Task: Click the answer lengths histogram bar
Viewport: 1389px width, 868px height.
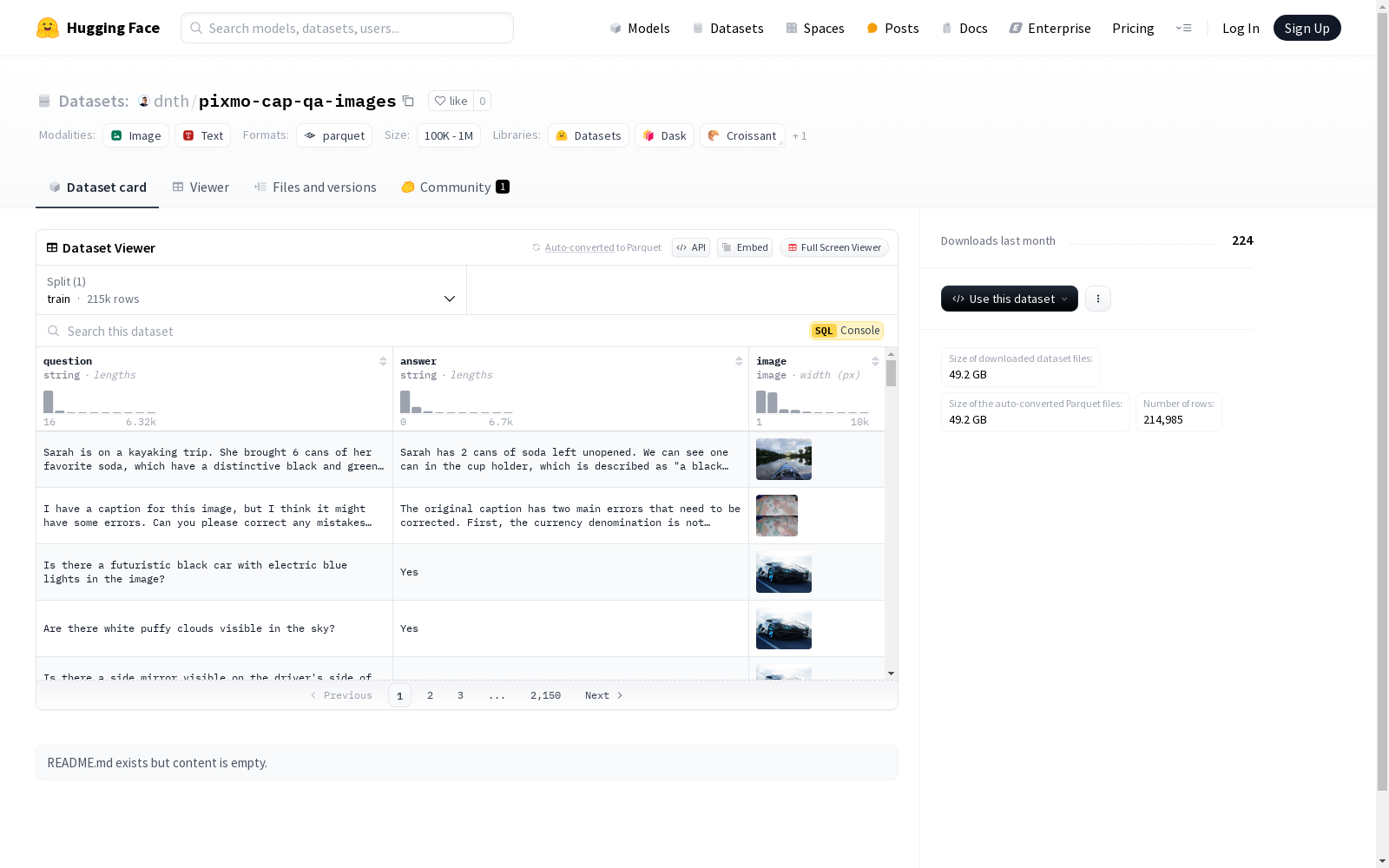Action: (x=405, y=402)
